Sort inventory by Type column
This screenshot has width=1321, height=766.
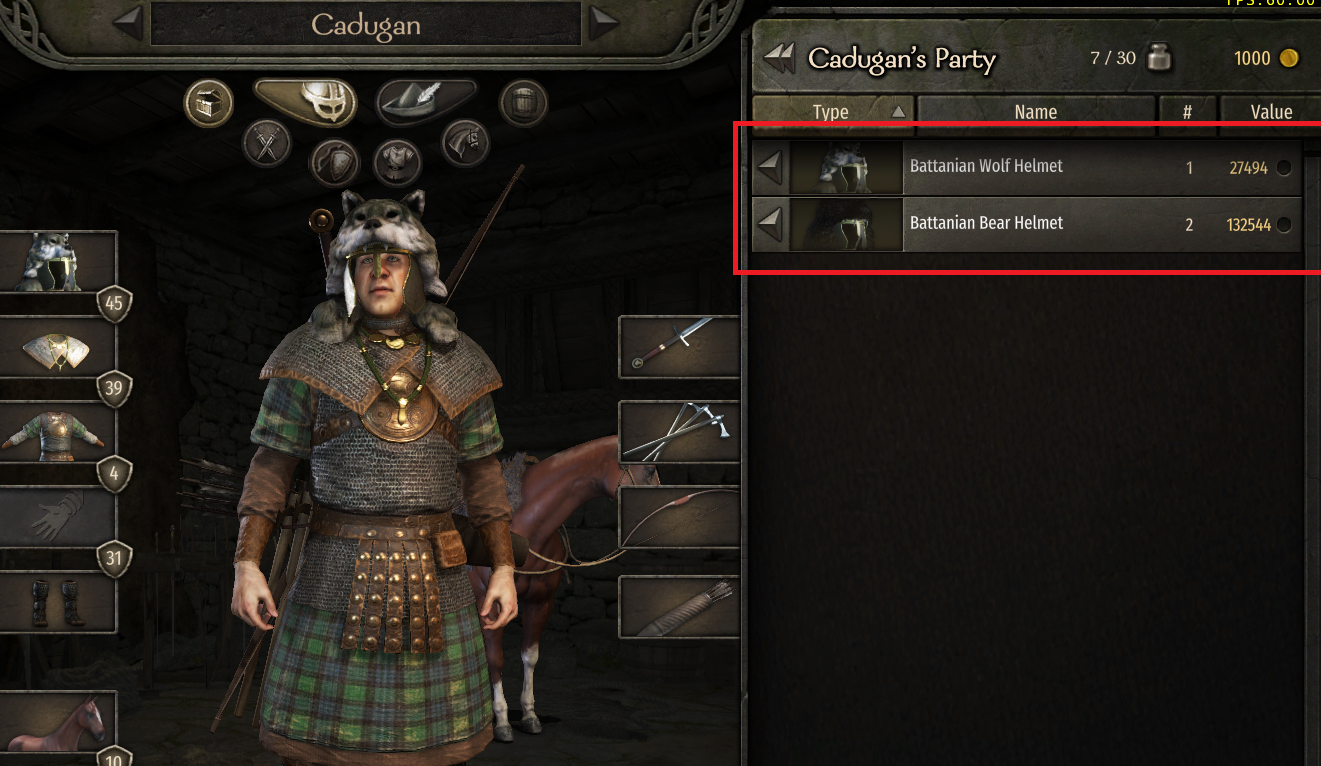pos(832,112)
